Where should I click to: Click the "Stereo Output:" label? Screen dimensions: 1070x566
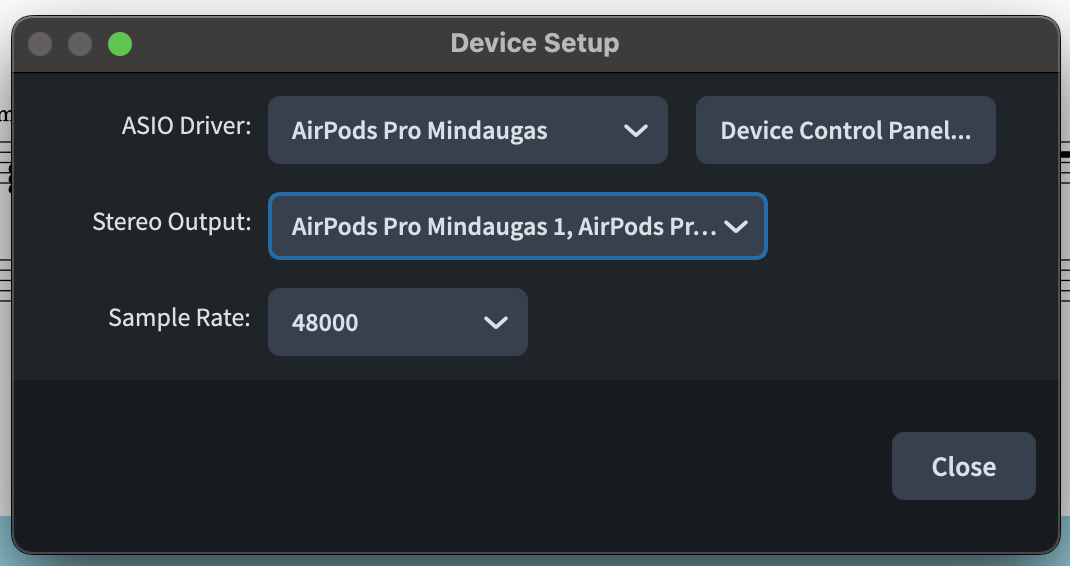tap(172, 222)
